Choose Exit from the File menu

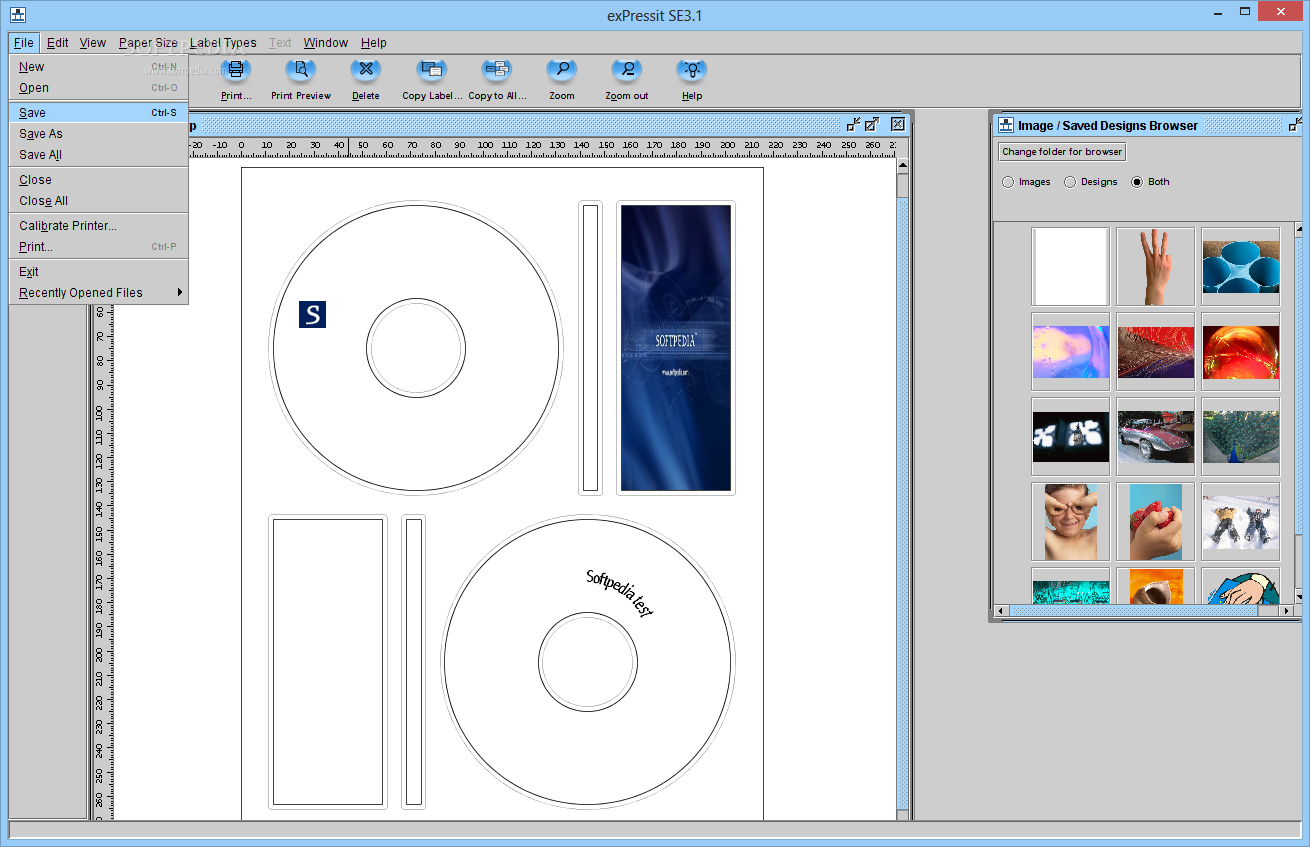99,272
